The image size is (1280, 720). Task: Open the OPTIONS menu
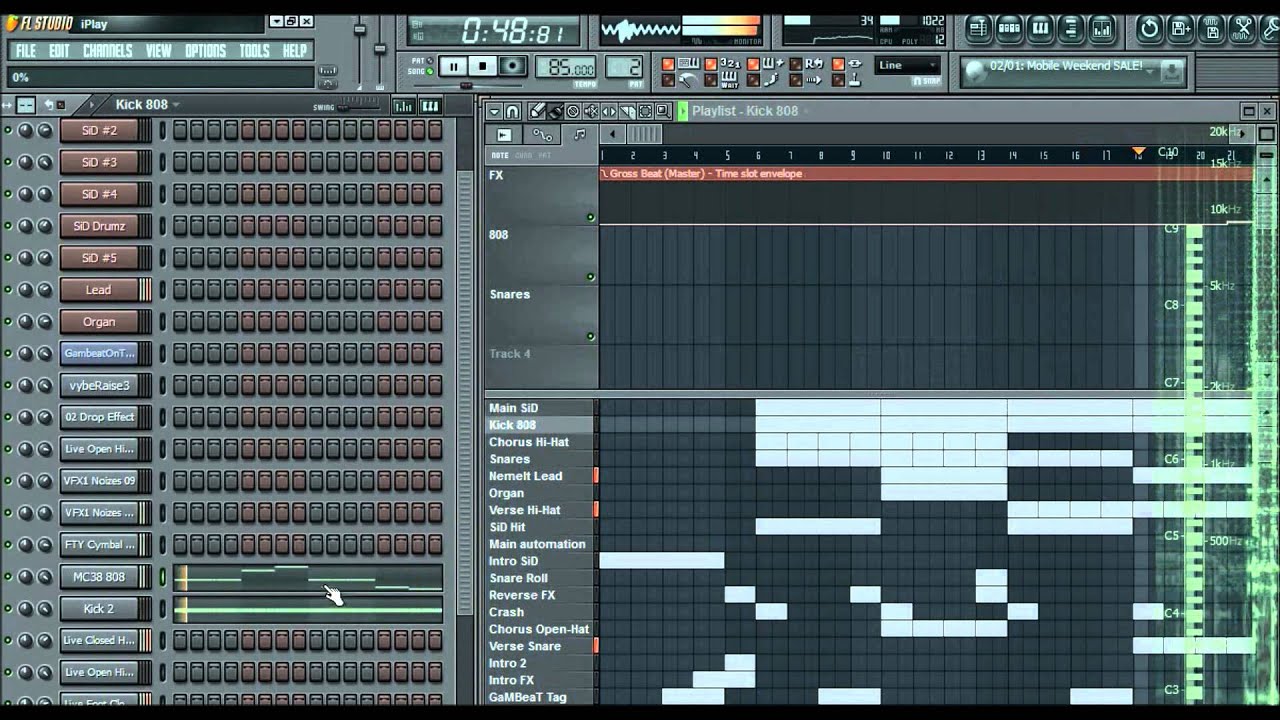[205, 50]
